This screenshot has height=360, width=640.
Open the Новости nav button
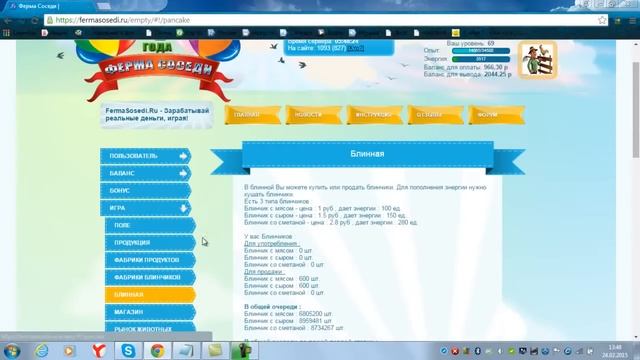click(x=313, y=115)
